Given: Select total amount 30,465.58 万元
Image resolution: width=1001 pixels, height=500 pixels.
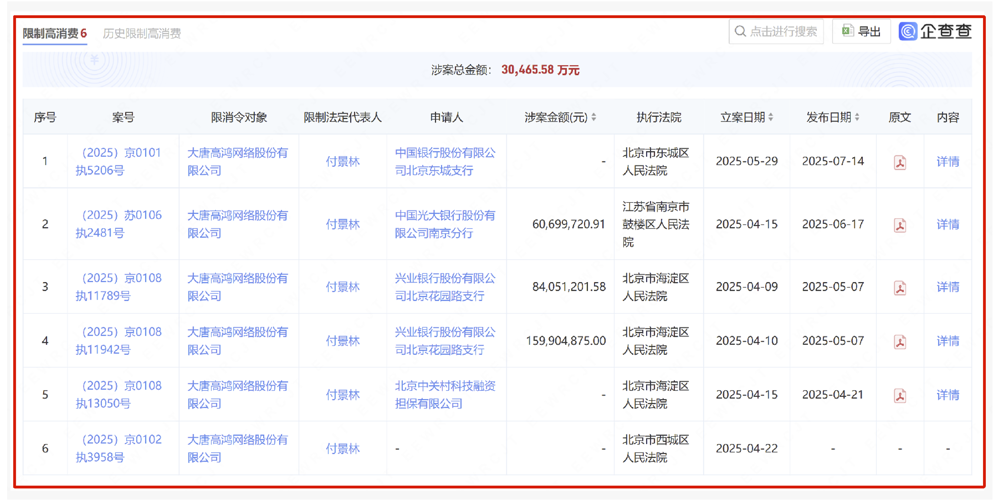Looking at the screenshot, I should point(540,70).
